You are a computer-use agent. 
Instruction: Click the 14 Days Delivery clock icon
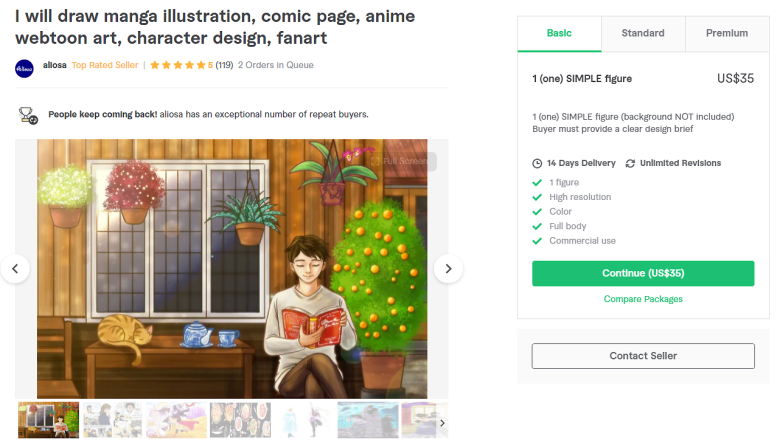[x=537, y=164]
